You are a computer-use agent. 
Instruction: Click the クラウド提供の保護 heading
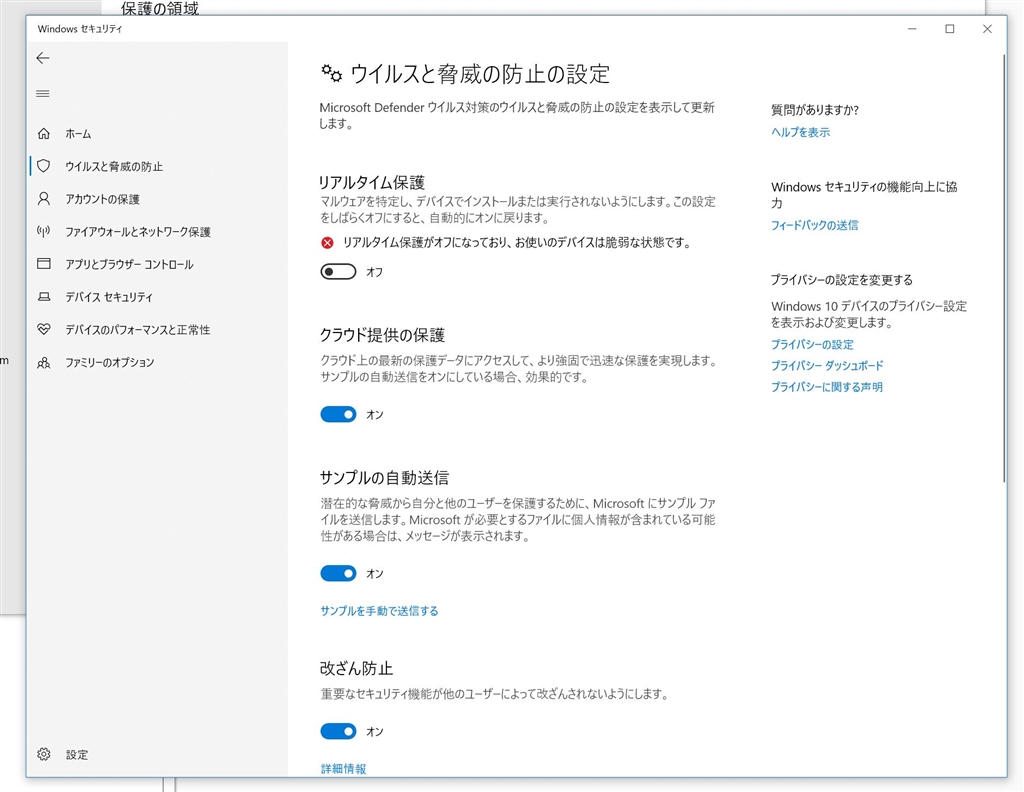382,335
